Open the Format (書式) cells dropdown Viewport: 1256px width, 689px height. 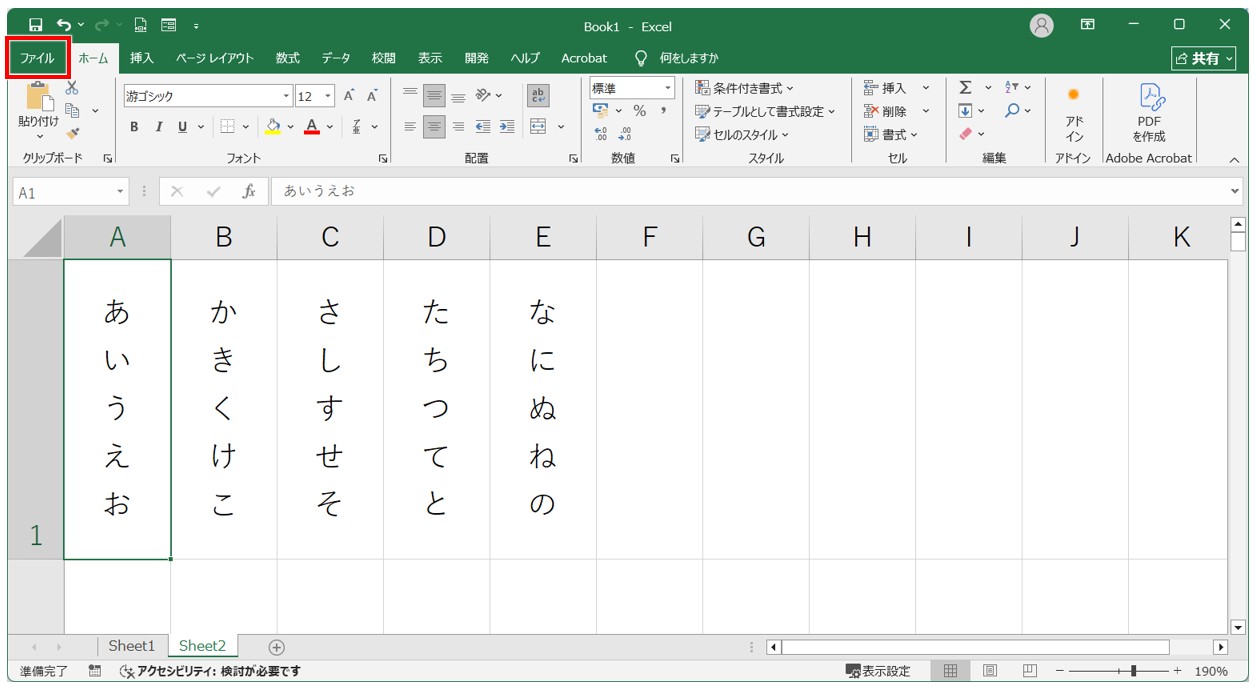pyautogui.click(x=891, y=134)
